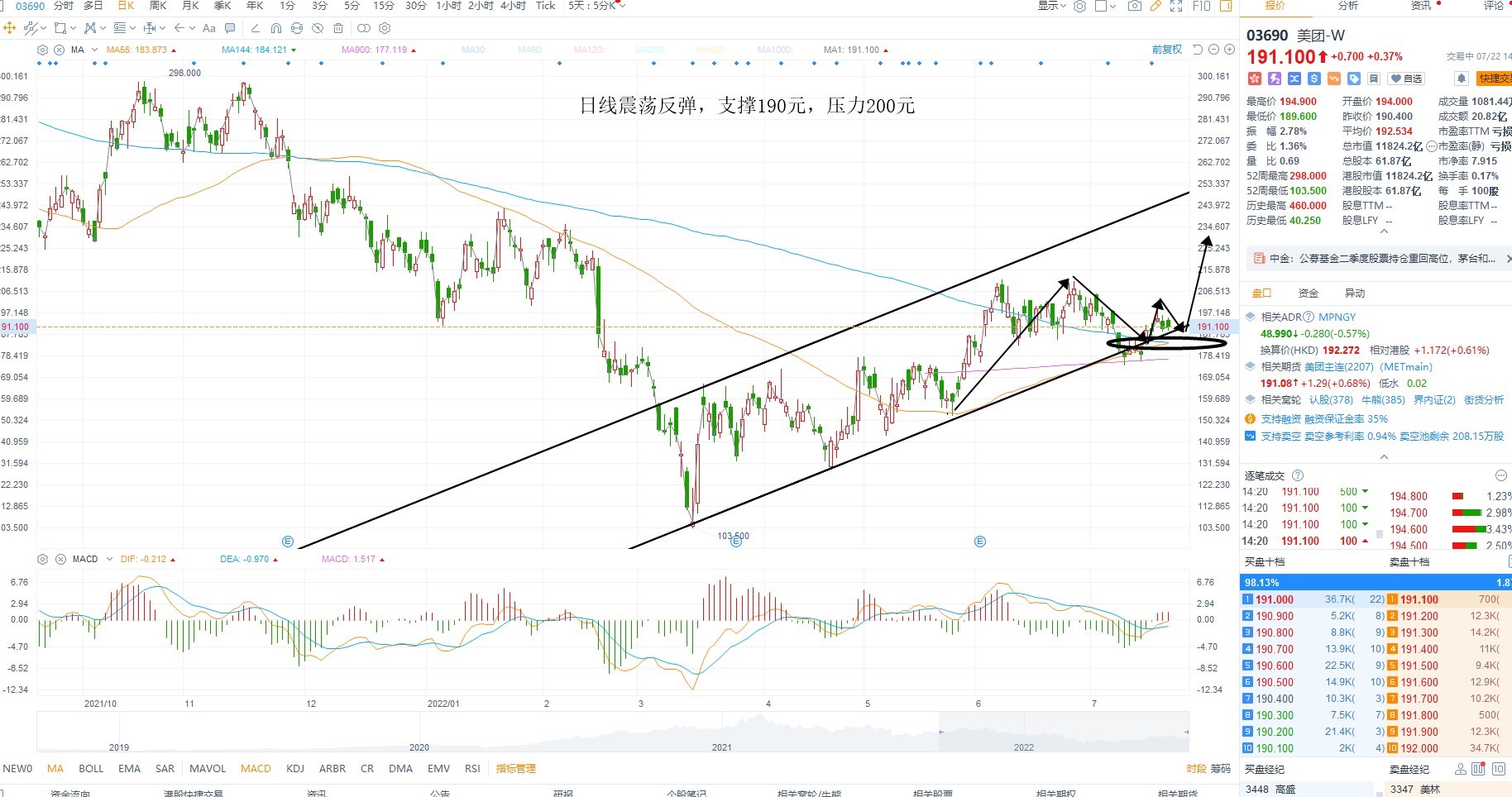Open the 显示 display dropdown
This screenshot has width=1512, height=797.
click(x=1052, y=6)
